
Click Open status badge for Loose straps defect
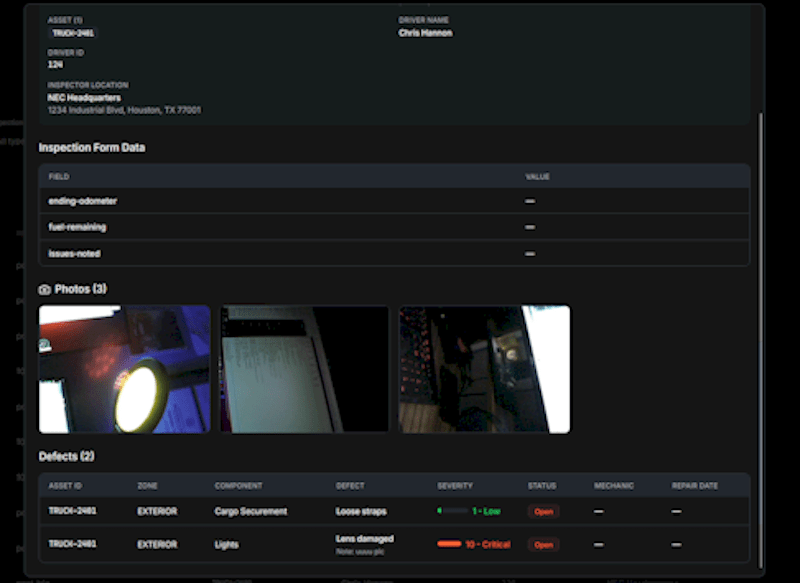click(x=543, y=511)
